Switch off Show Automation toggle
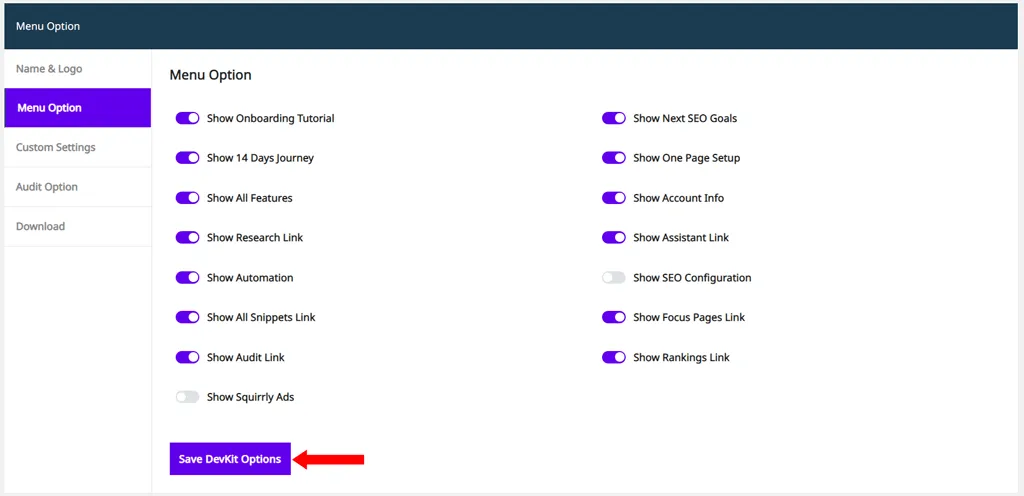Image resolution: width=1024 pixels, height=496 pixels. [x=187, y=277]
